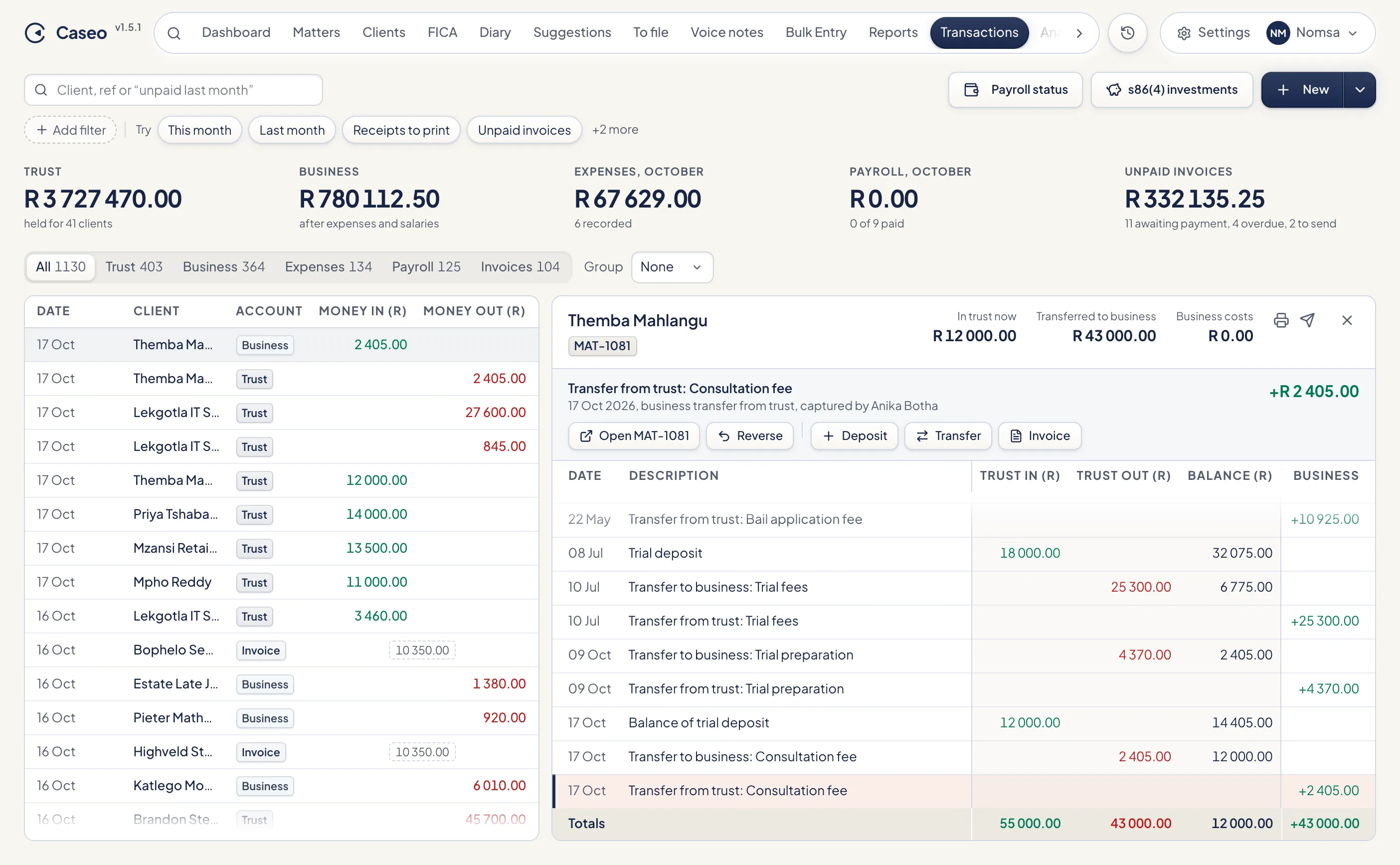
Task: Switch to the Payroll 125 tab
Action: 426,267
